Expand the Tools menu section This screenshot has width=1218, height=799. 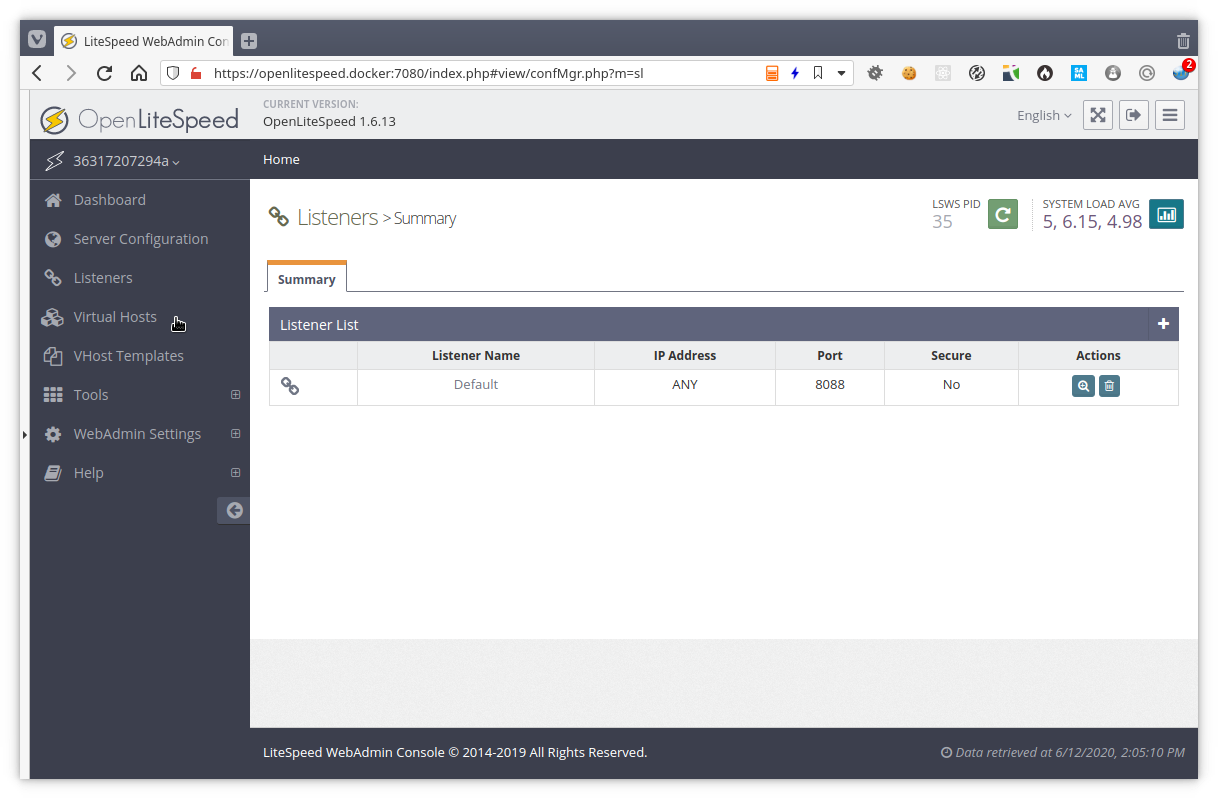coord(236,395)
